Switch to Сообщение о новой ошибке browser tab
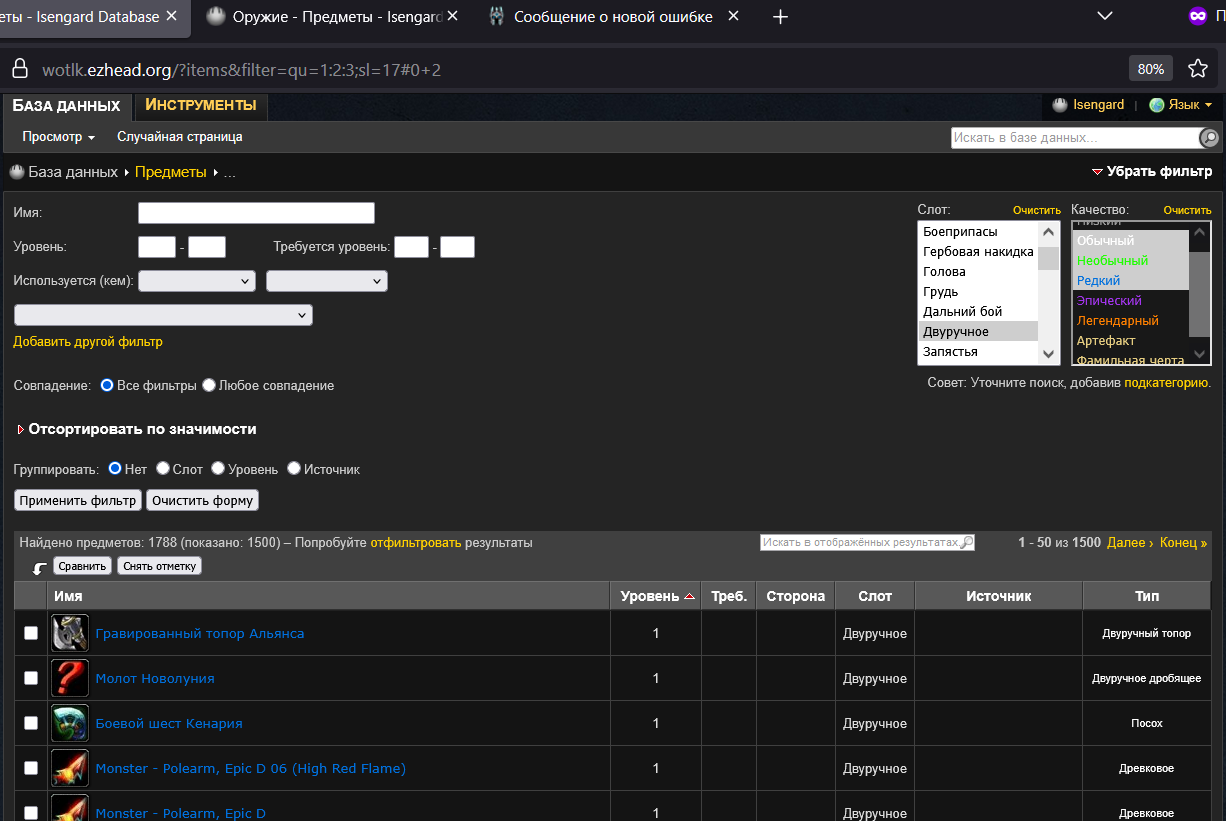 point(612,17)
